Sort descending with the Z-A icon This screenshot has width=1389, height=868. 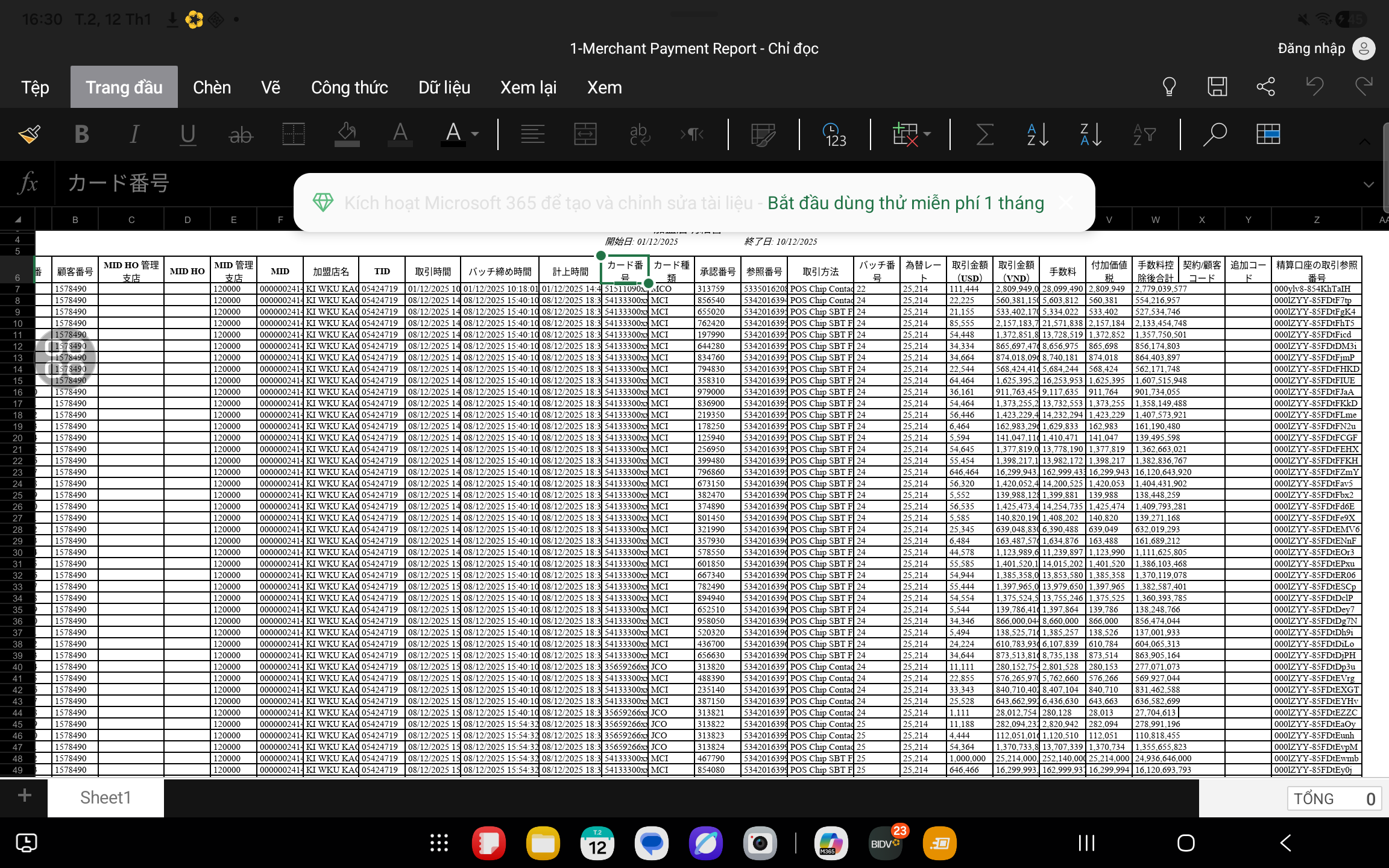point(1091,134)
